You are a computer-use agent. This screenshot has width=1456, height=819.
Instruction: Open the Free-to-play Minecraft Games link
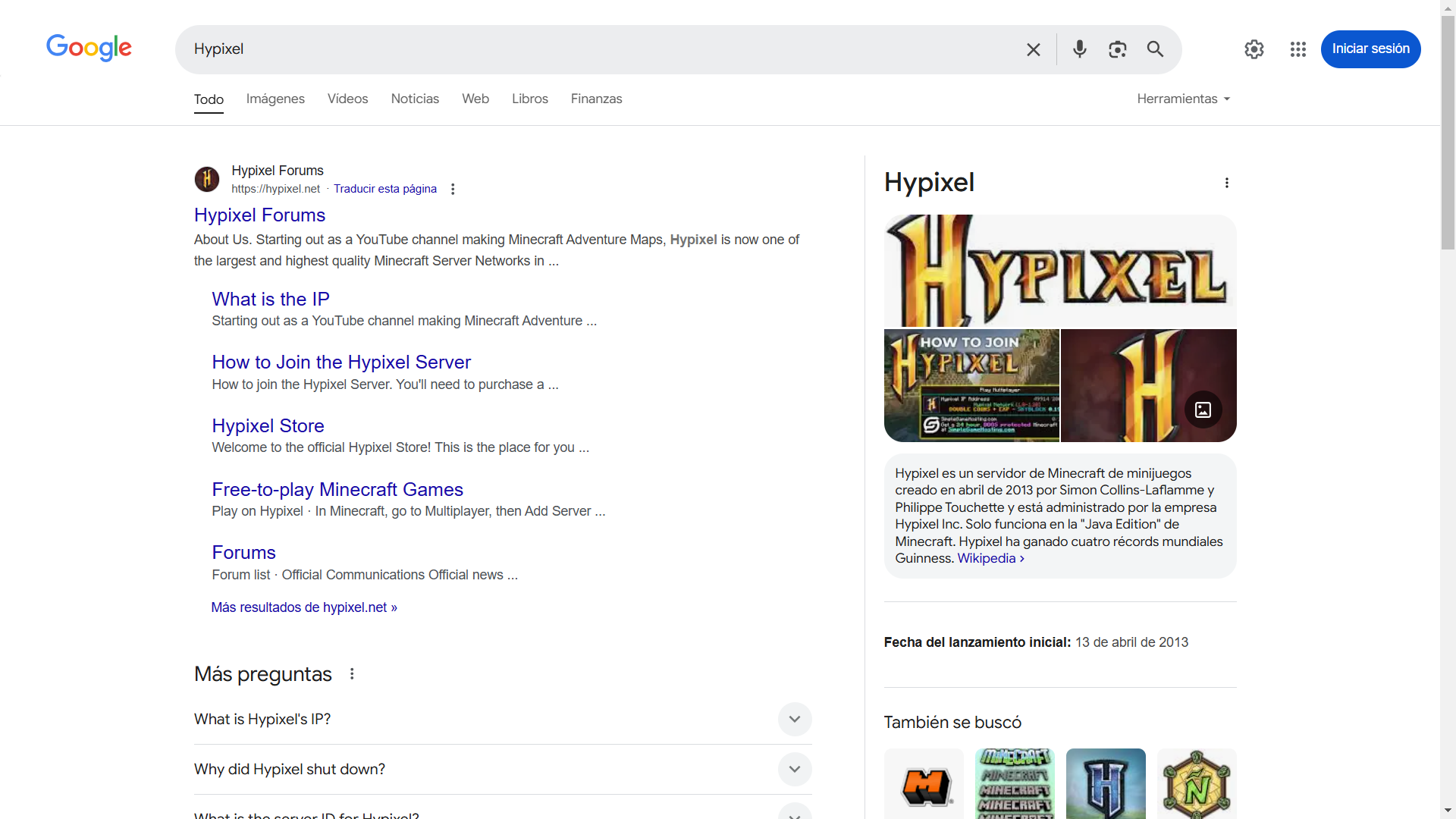coord(337,489)
